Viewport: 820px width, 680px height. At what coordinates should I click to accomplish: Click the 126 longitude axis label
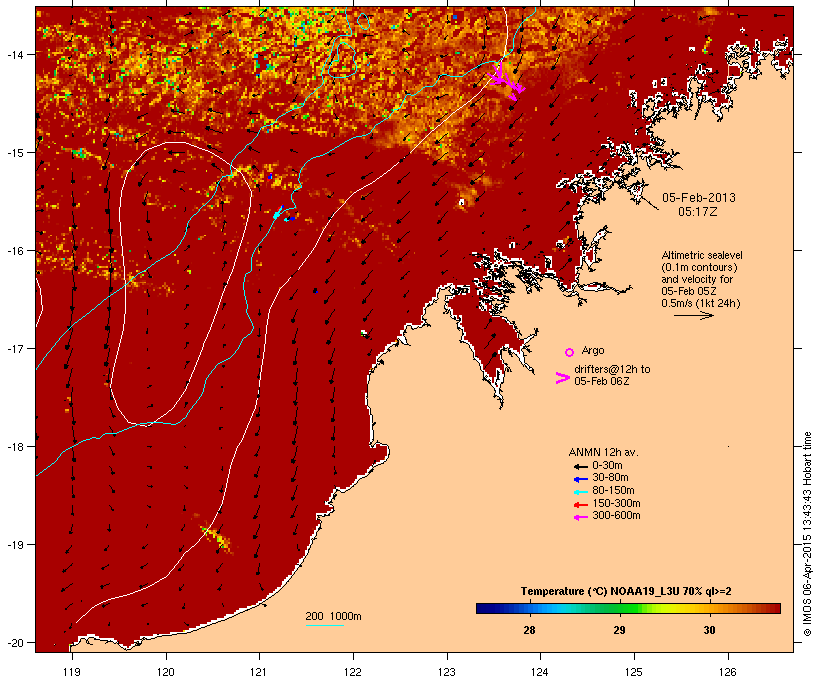[x=727, y=672]
